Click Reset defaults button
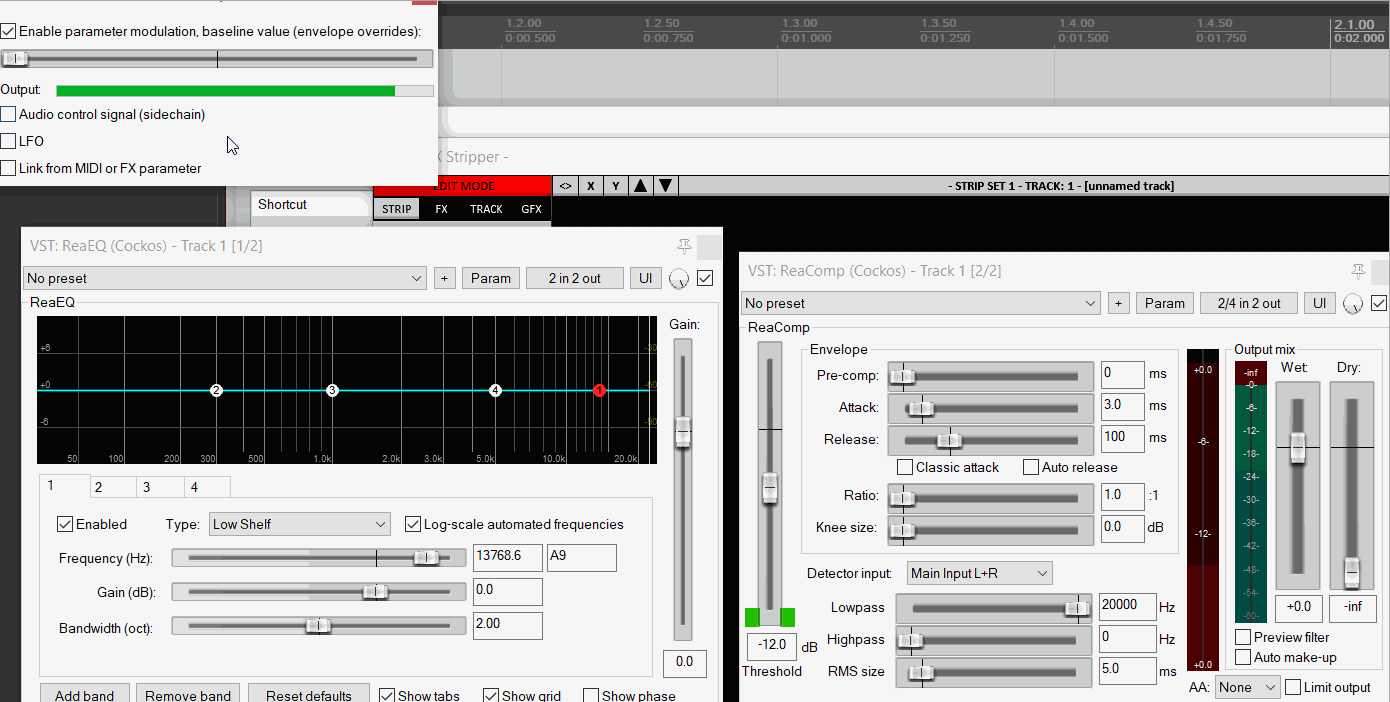Image resolution: width=1390 pixels, height=702 pixels. click(309, 694)
